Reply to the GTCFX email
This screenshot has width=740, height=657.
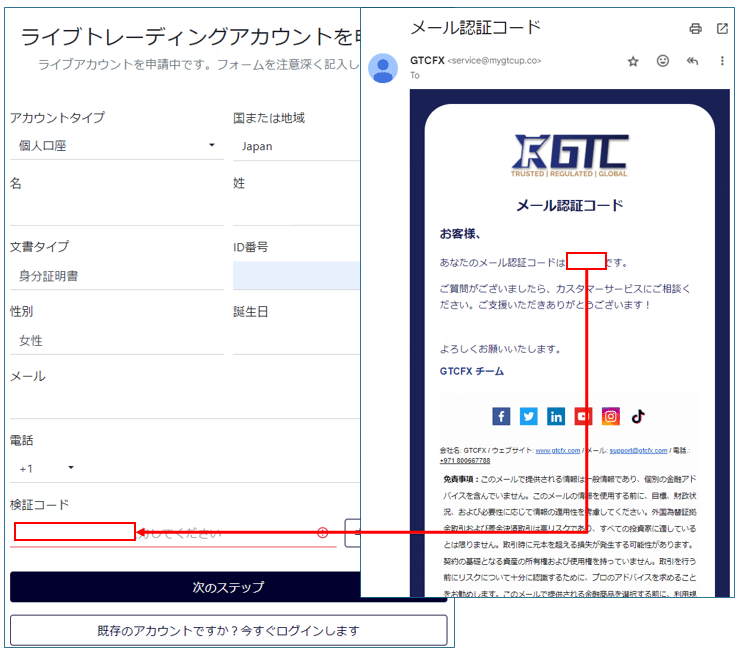tap(692, 61)
